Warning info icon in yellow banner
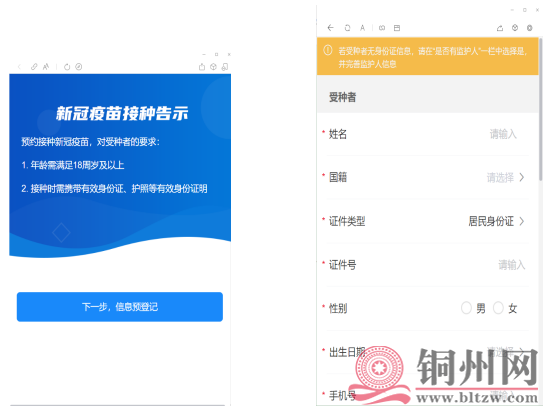This screenshot has height=411, width=551. pos(328,50)
